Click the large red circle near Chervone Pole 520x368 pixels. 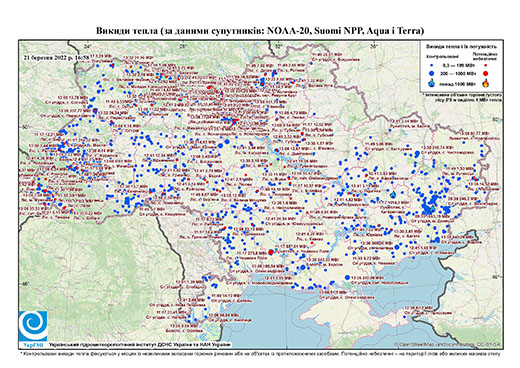tap(271, 252)
